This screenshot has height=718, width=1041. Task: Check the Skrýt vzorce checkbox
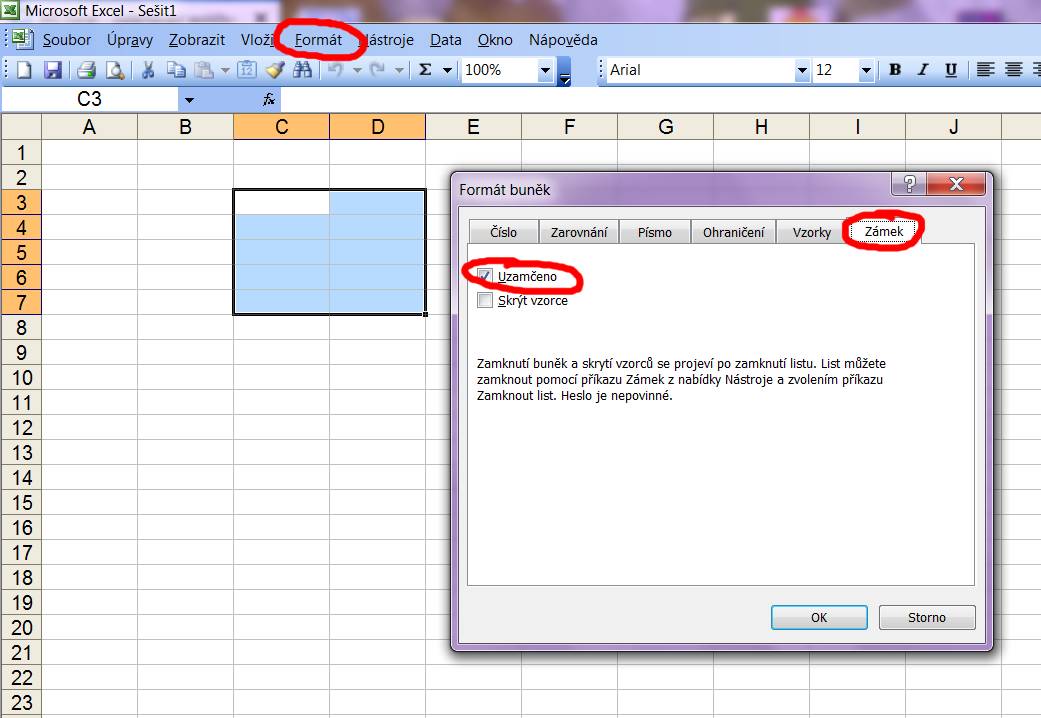coord(485,300)
